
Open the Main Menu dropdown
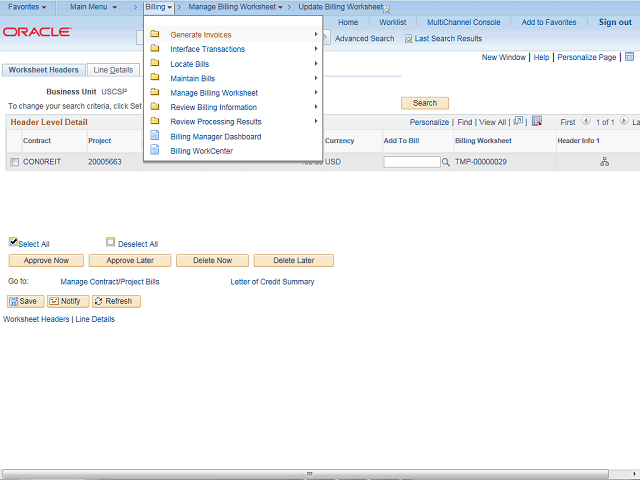pyautogui.click(x=93, y=7)
